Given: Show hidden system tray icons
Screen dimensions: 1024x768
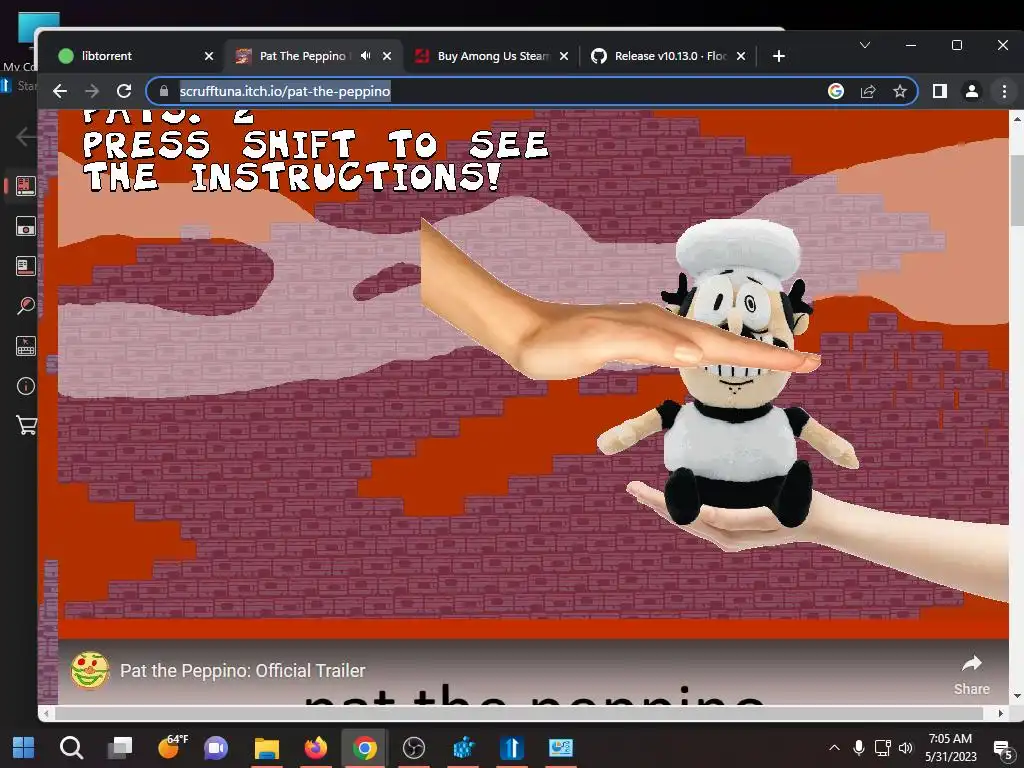Looking at the screenshot, I should click(x=835, y=748).
